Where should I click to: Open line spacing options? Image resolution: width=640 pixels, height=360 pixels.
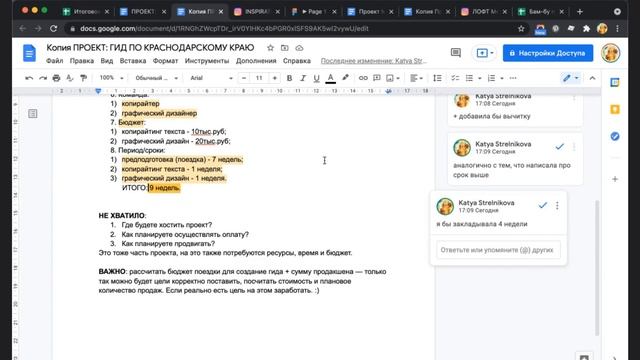click(x=437, y=78)
